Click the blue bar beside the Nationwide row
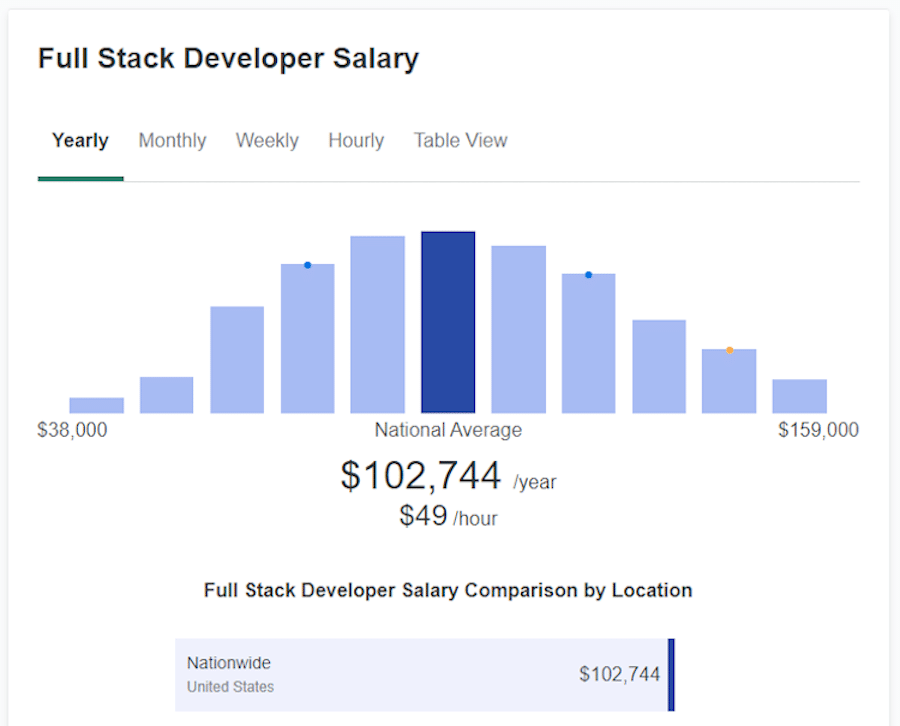 [x=670, y=673]
